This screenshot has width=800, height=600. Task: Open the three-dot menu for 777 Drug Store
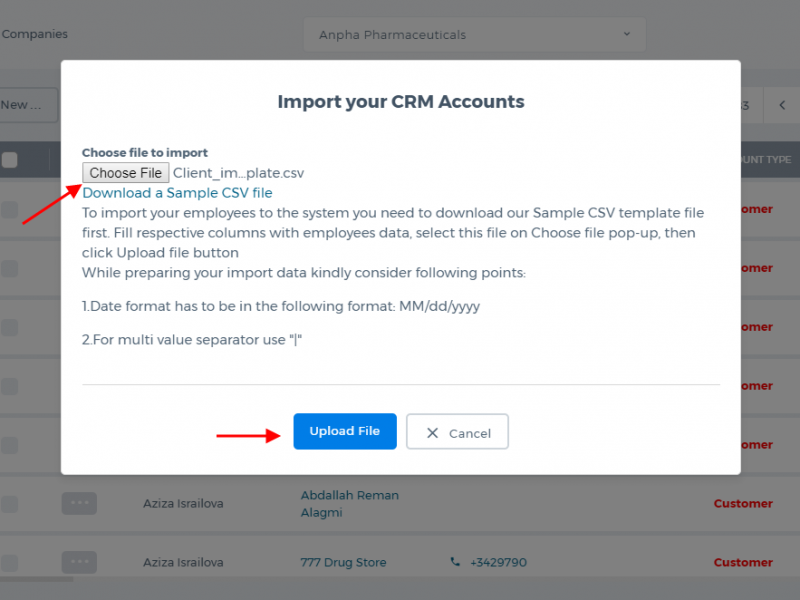[x=79, y=562]
